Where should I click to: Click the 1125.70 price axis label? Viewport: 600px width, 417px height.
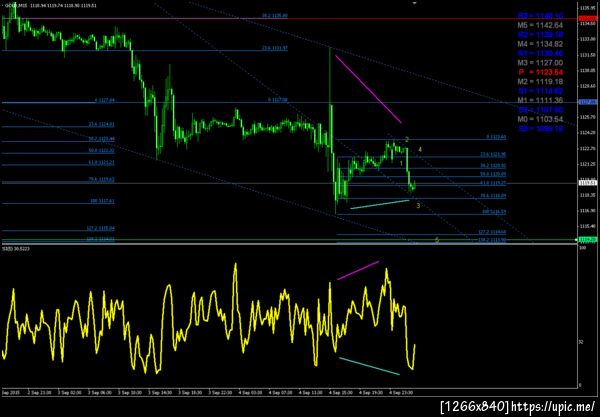(587, 117)
